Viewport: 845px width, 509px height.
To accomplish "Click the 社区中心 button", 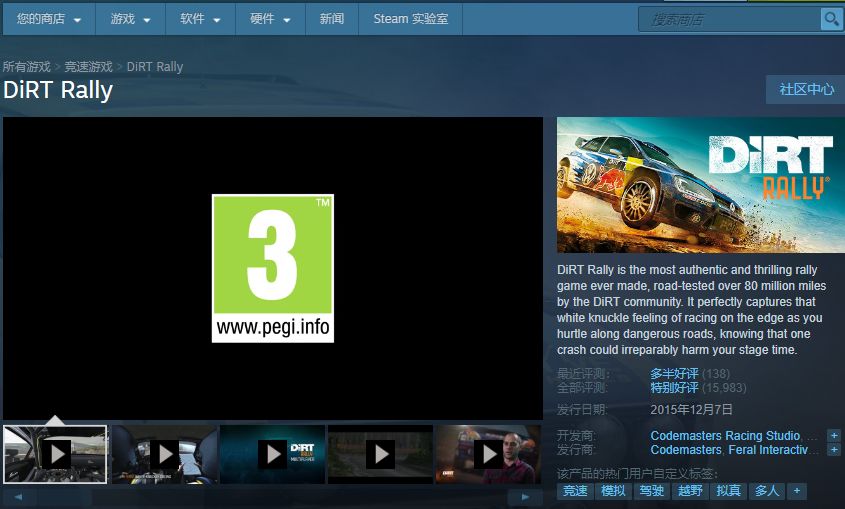I will 806,89.
